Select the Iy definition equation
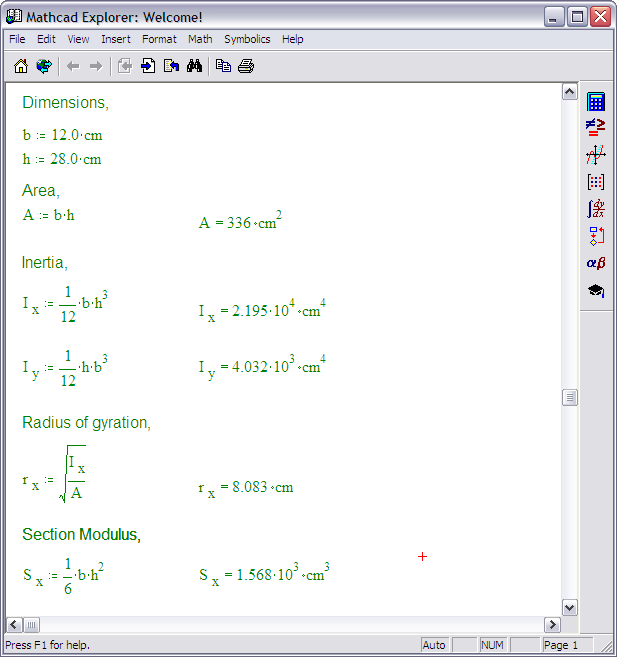 [65, 369]
